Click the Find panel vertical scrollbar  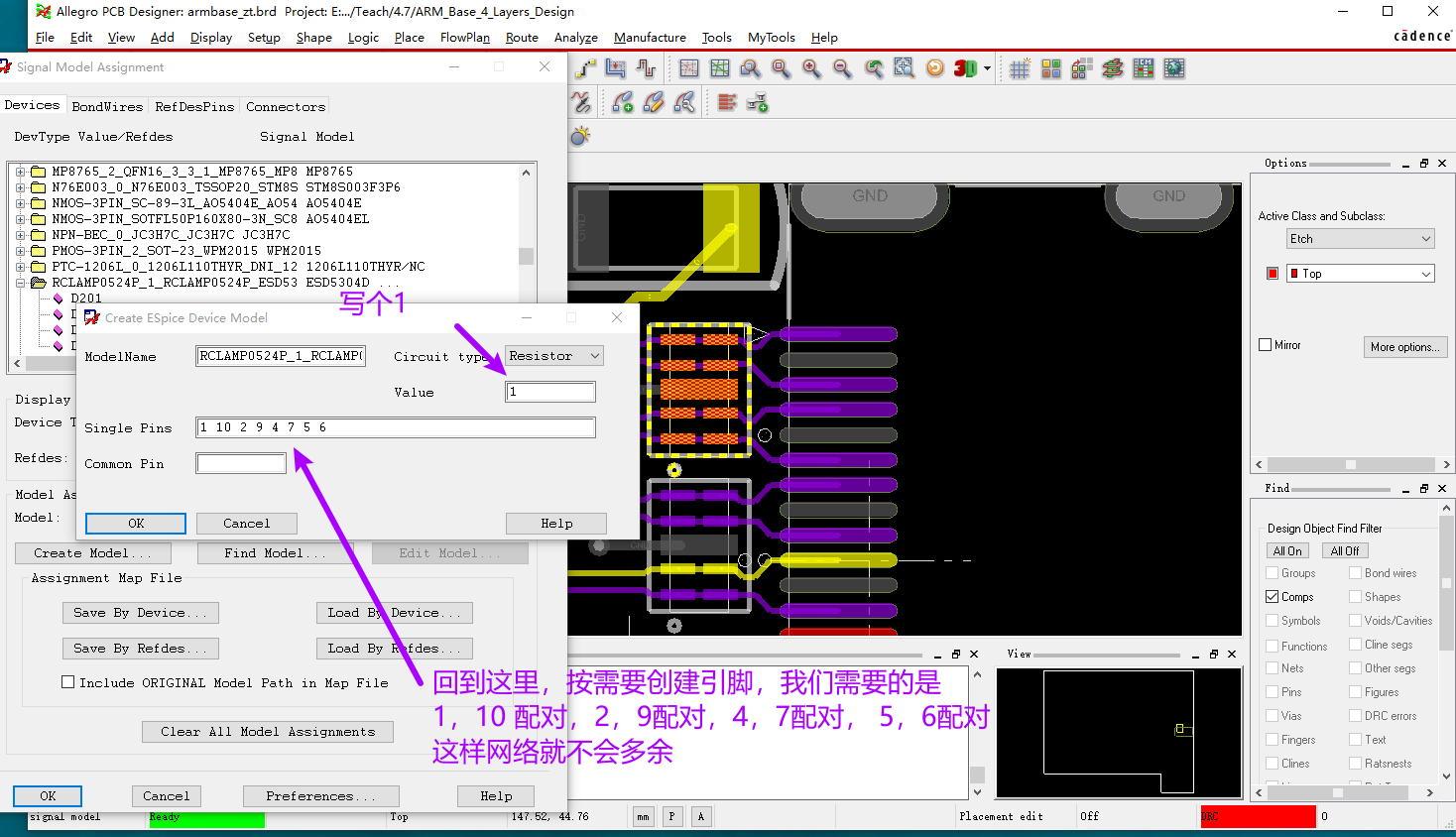(x=1447, y=642)
